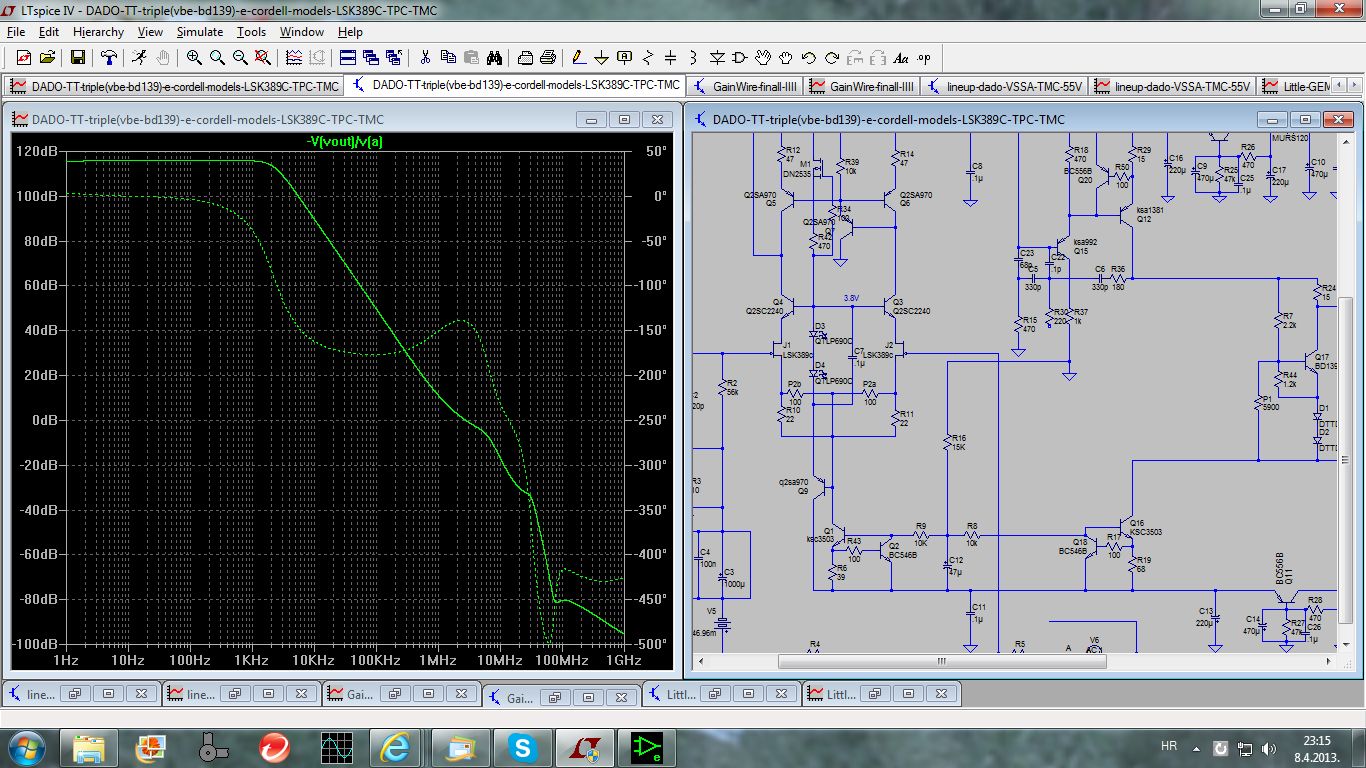This screenshot has height=768, width=1366.
Task: Select the Draw Wire pencil tool
Action: coord(578,58)
